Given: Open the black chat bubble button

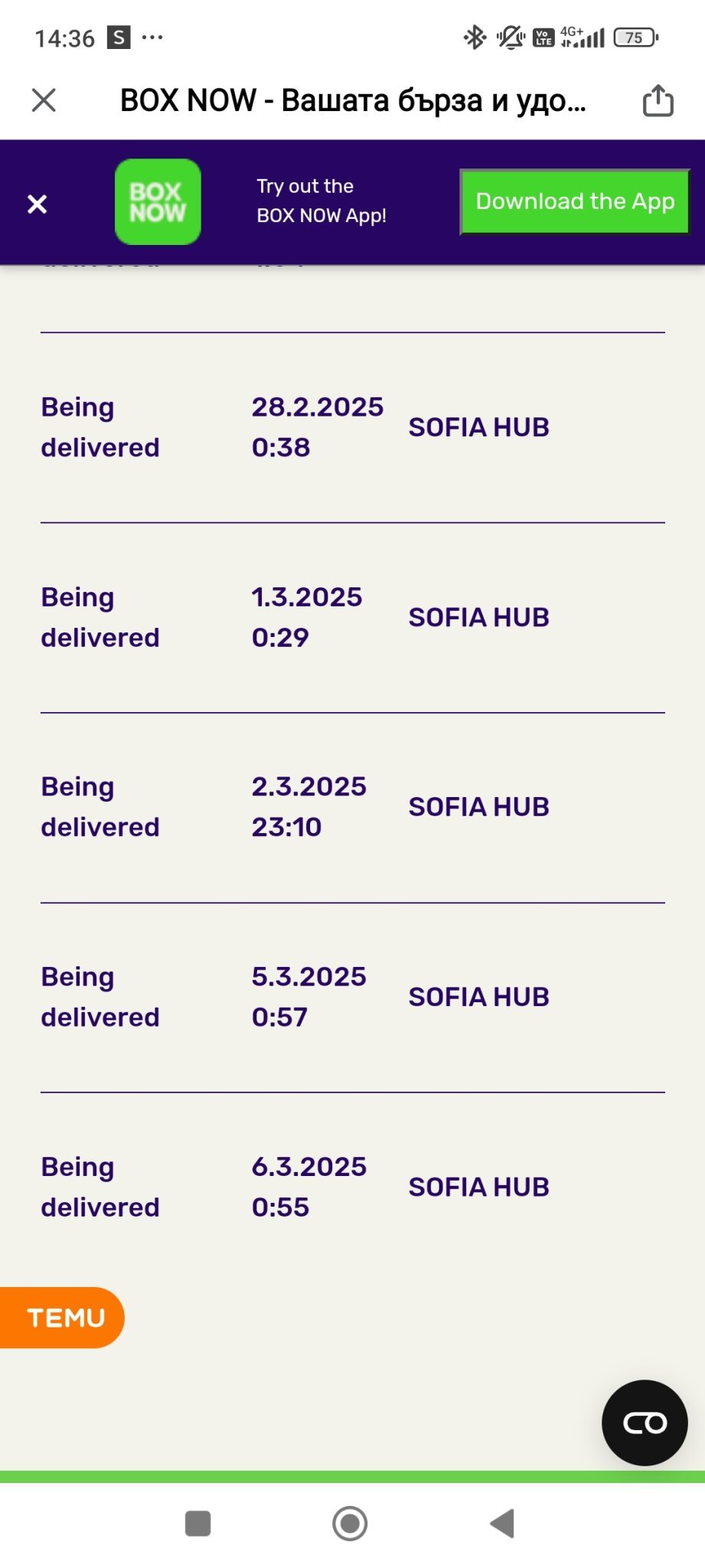Looking at the screenshot, I should tap(645, 1423).
